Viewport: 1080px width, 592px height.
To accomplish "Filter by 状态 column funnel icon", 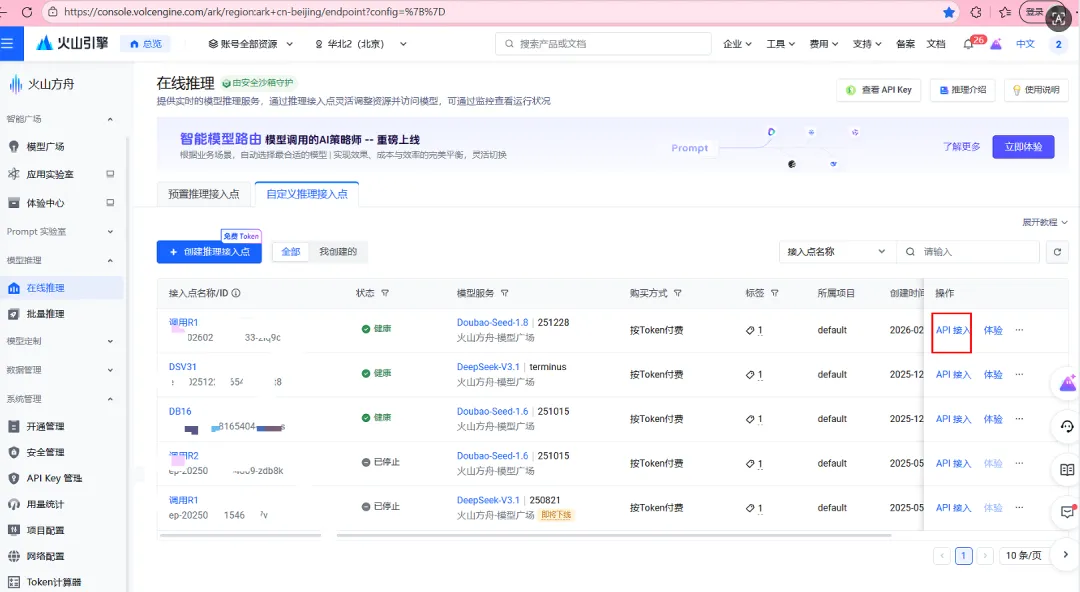I will coord(385,293).
